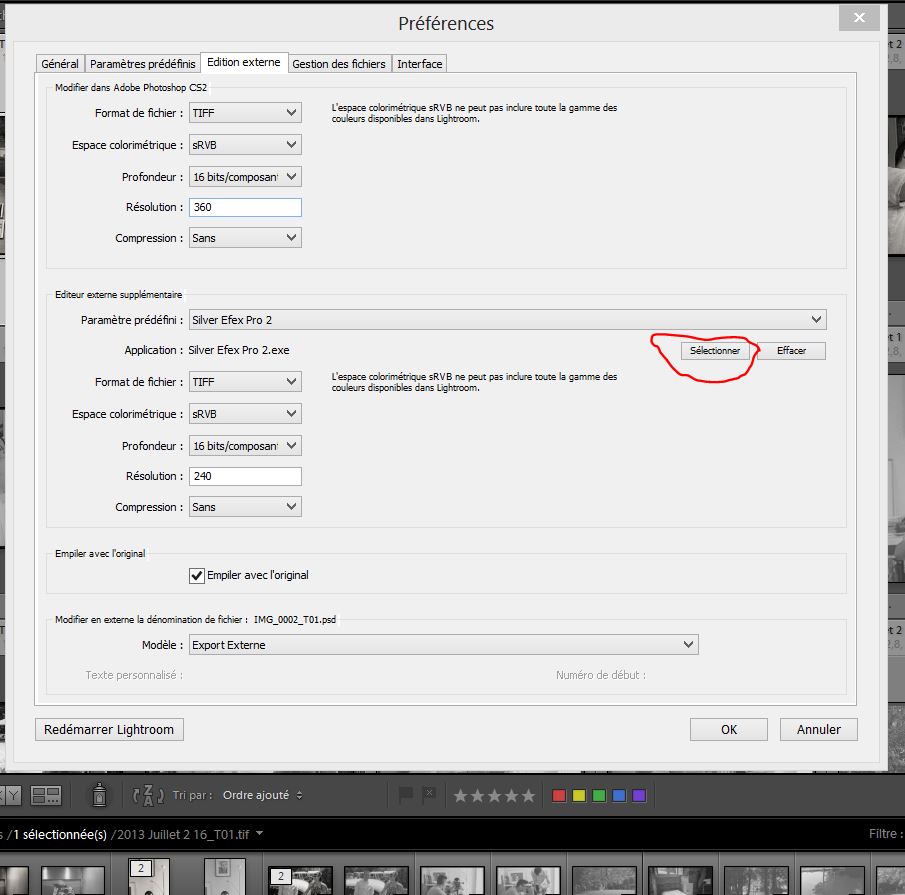Apply the red color label
The image size is (905, 895).
(x=559, y=796)
